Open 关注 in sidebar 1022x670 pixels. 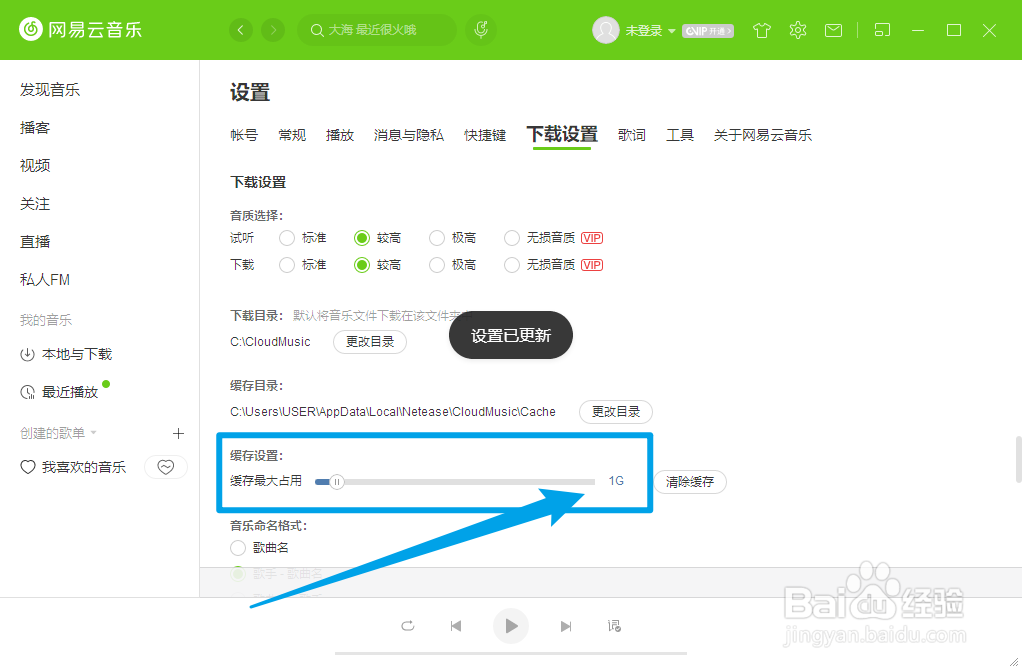coord(35,204)
